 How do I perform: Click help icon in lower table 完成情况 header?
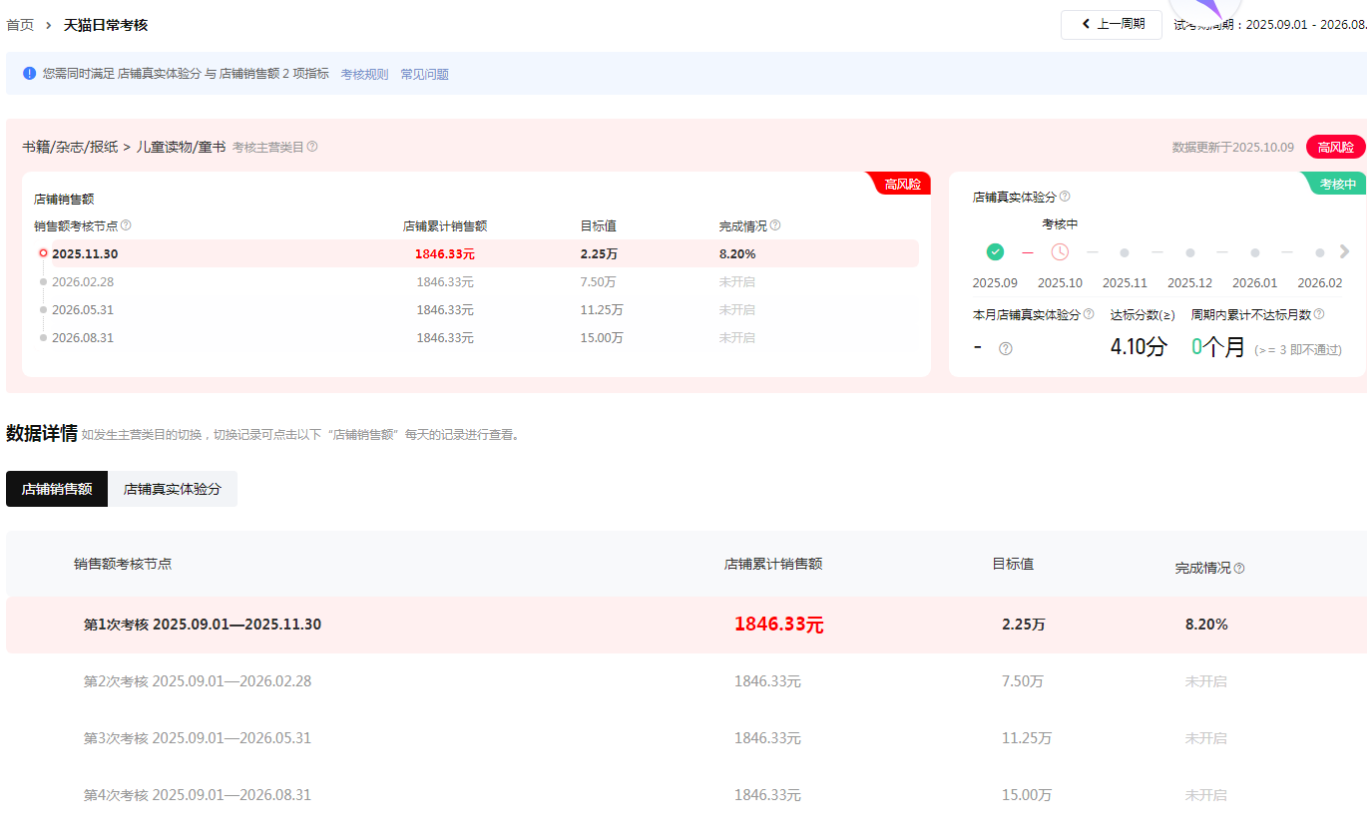coord(1239,568)
